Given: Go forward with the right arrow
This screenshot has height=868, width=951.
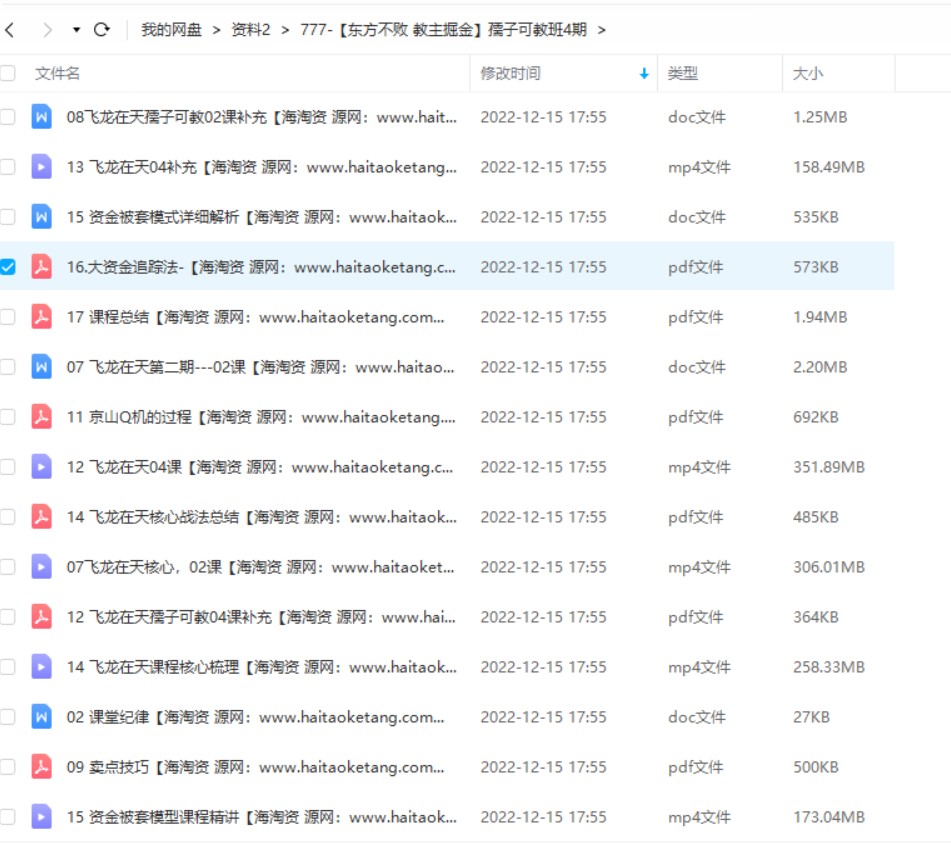Looking at the screenshot, I should 47,29.
